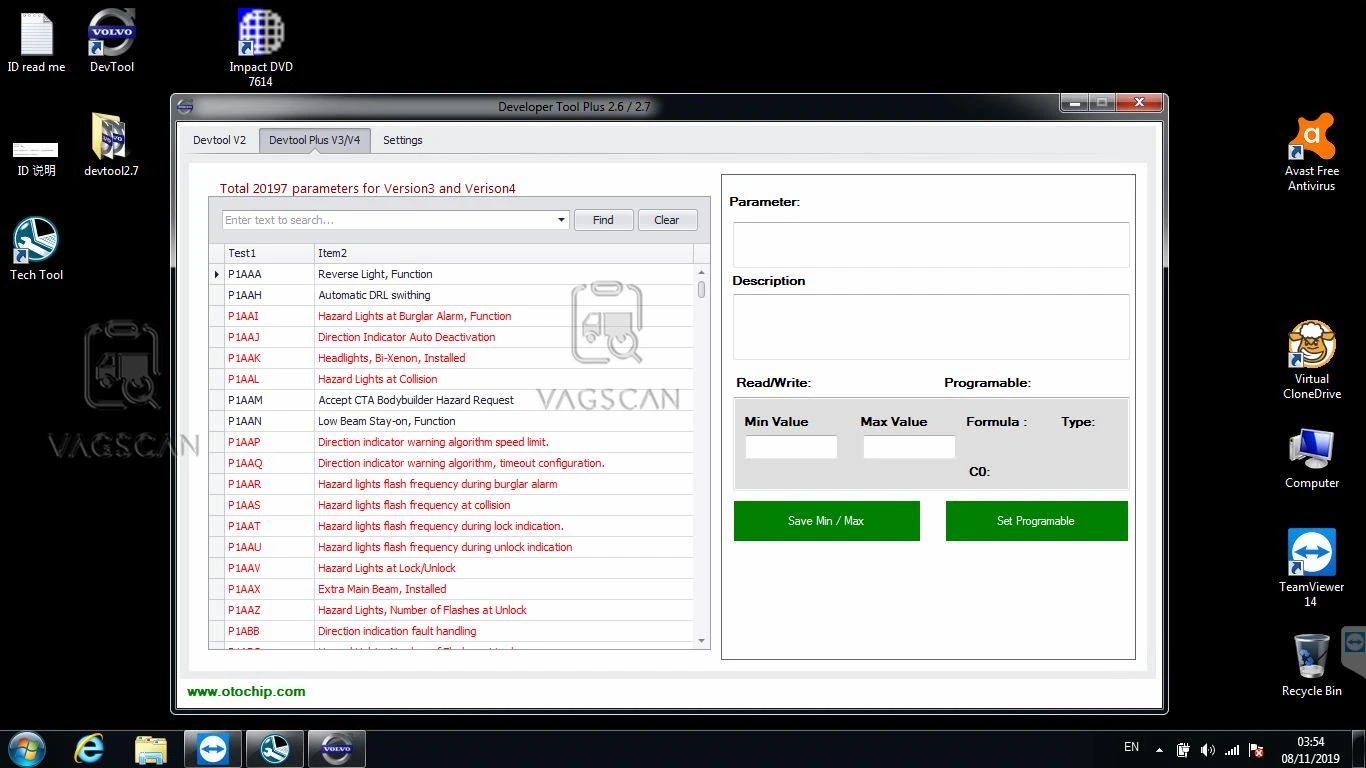This screenshot has width=1366, height=768.
Task: Click the Volvo Developer Tool taskbar button
Action: 337,749
